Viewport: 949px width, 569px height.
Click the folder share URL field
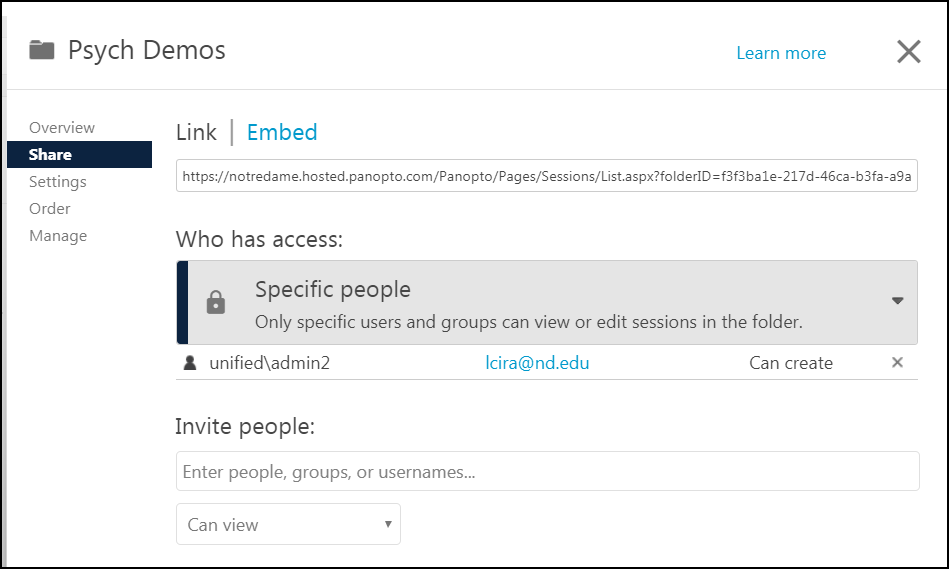click(547, 177)
